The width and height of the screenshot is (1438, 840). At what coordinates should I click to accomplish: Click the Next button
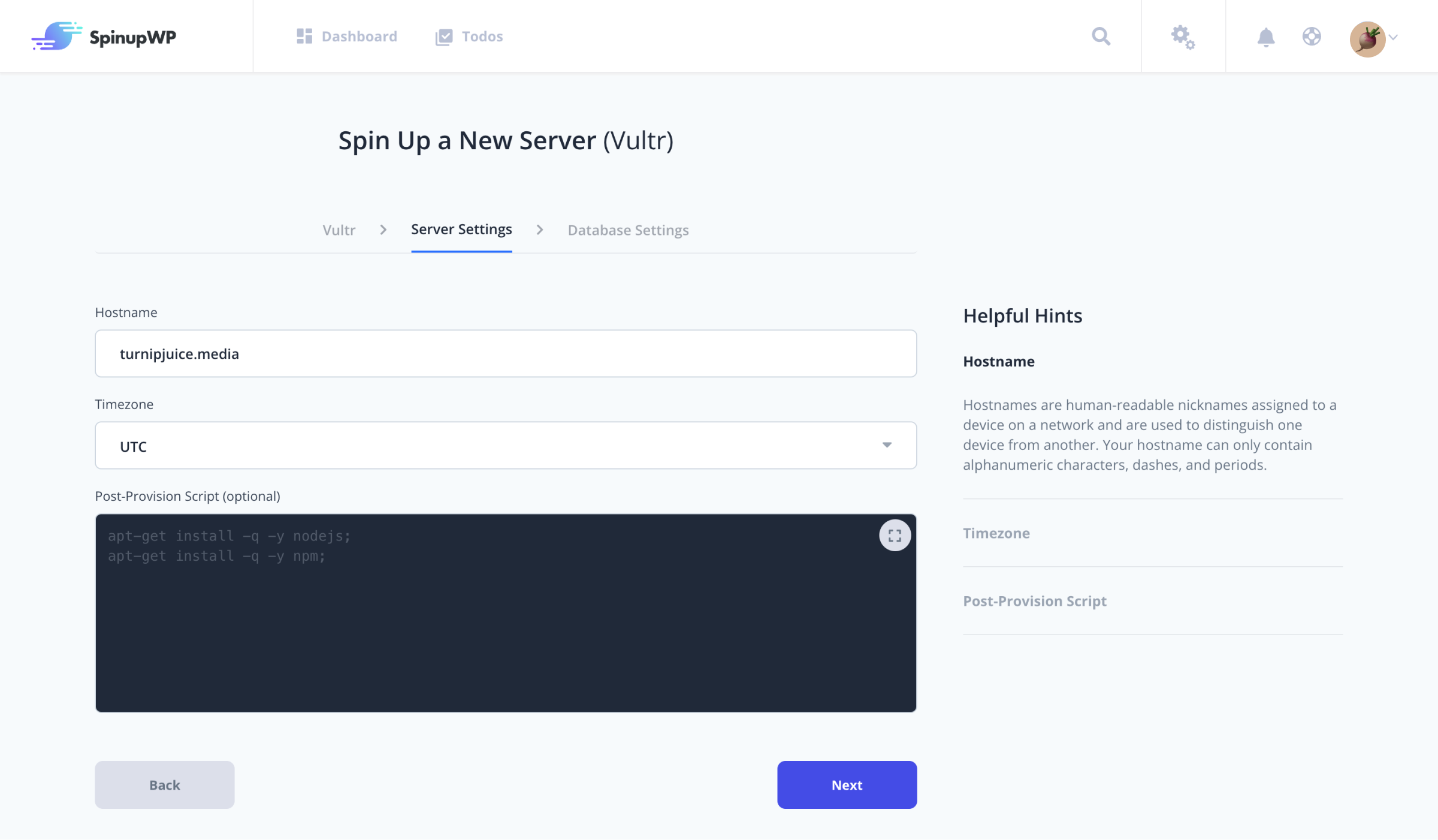coord(847,784)
